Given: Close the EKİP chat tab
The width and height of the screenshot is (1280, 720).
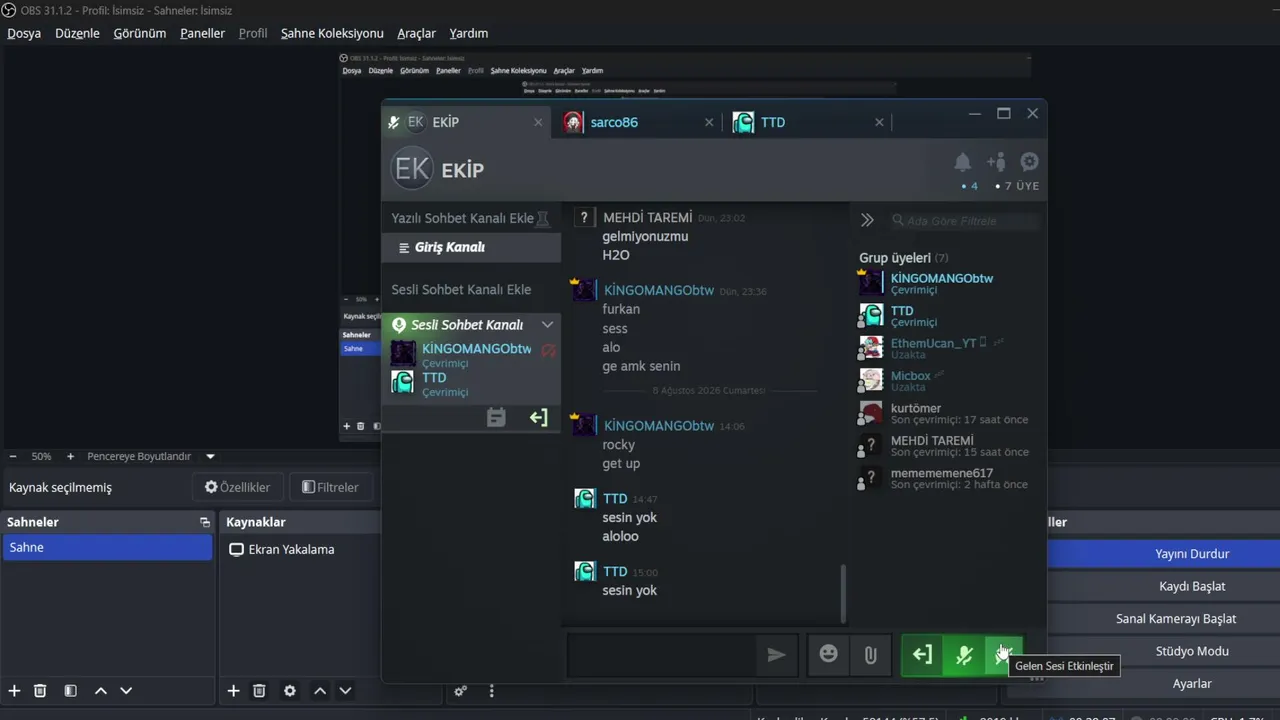Looking at the screenshot, I should point(538,122).
